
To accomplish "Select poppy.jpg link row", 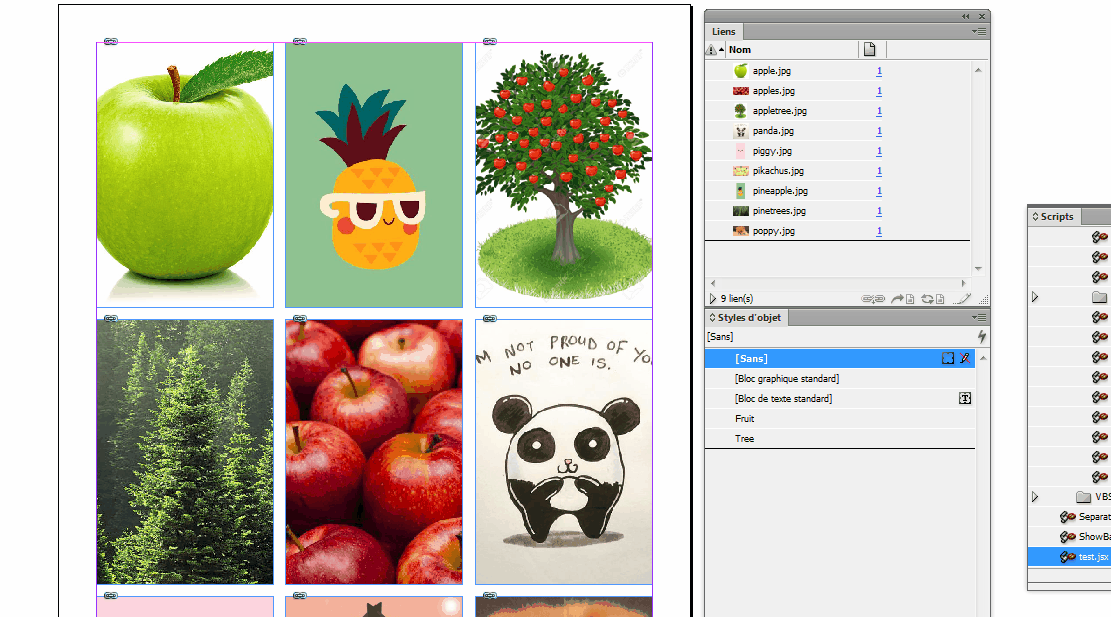I will (x=838, y=231).
